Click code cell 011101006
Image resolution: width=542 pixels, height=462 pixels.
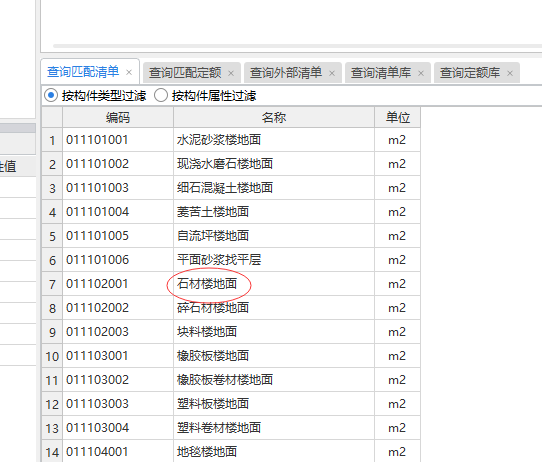118,260
